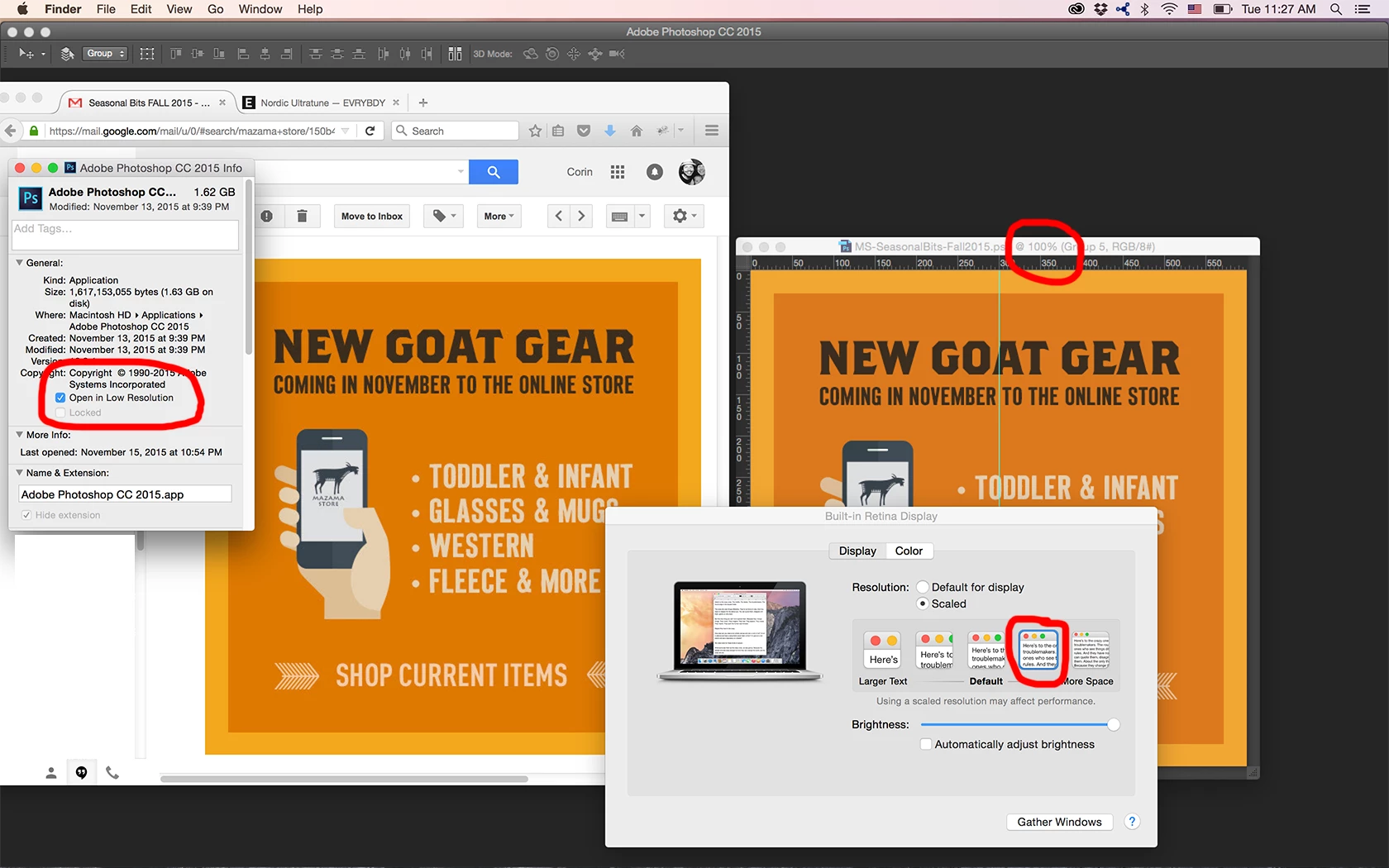Distribute vertical centers in Photoshop options bar
This screenshot has width=1389, height=868.
337,54
